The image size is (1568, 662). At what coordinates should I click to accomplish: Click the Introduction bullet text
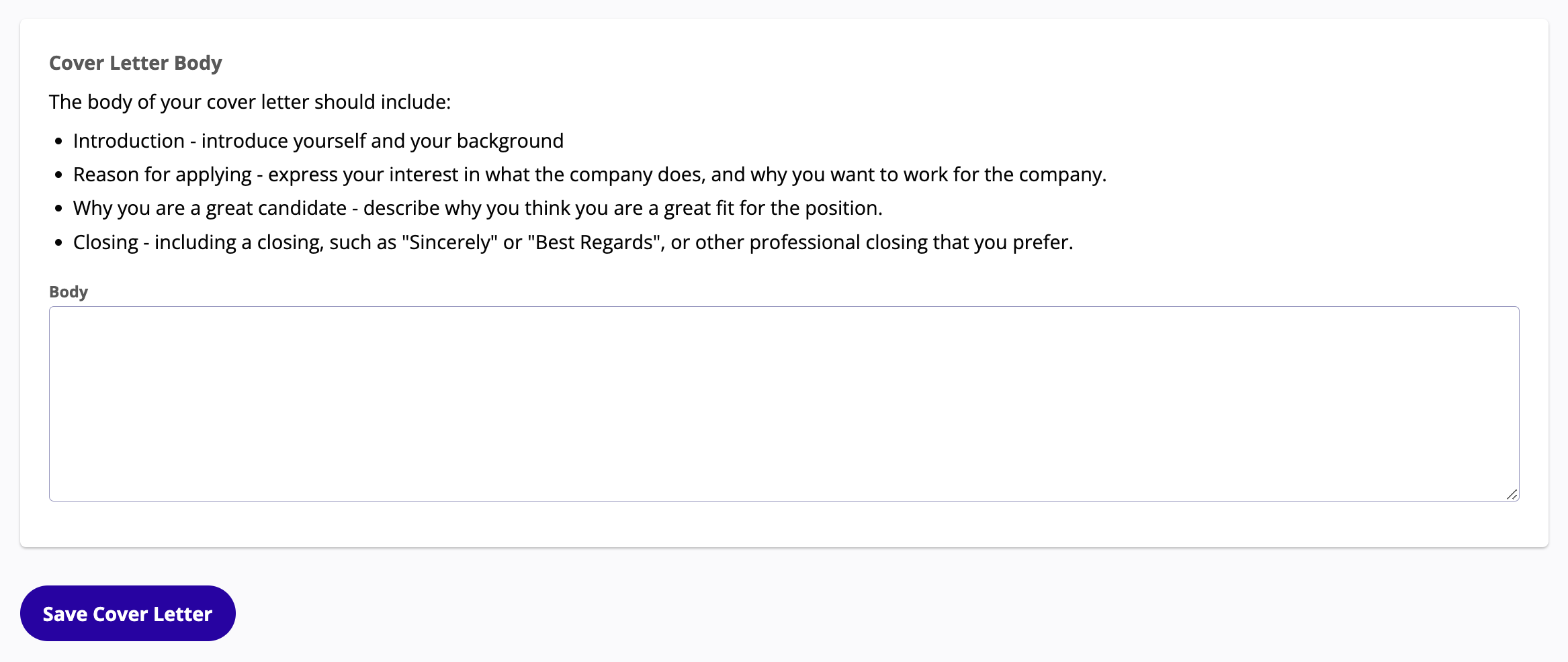coord(318,141)
